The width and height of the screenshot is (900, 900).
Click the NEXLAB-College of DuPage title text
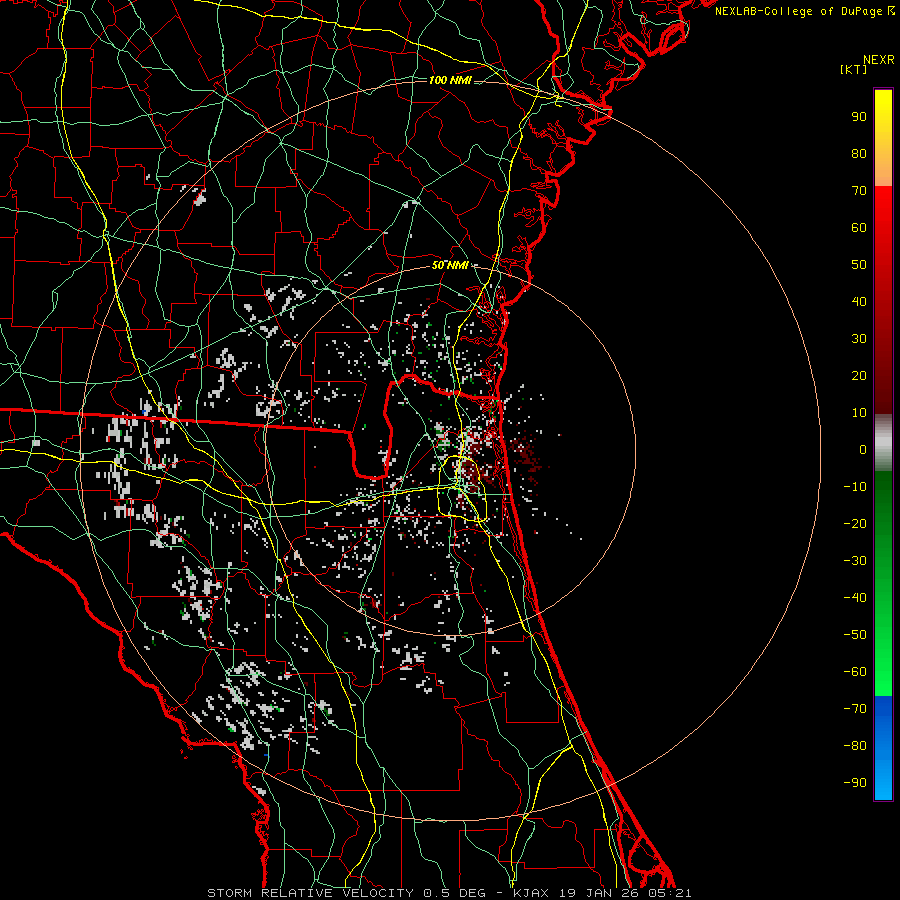tap(804, 11)
